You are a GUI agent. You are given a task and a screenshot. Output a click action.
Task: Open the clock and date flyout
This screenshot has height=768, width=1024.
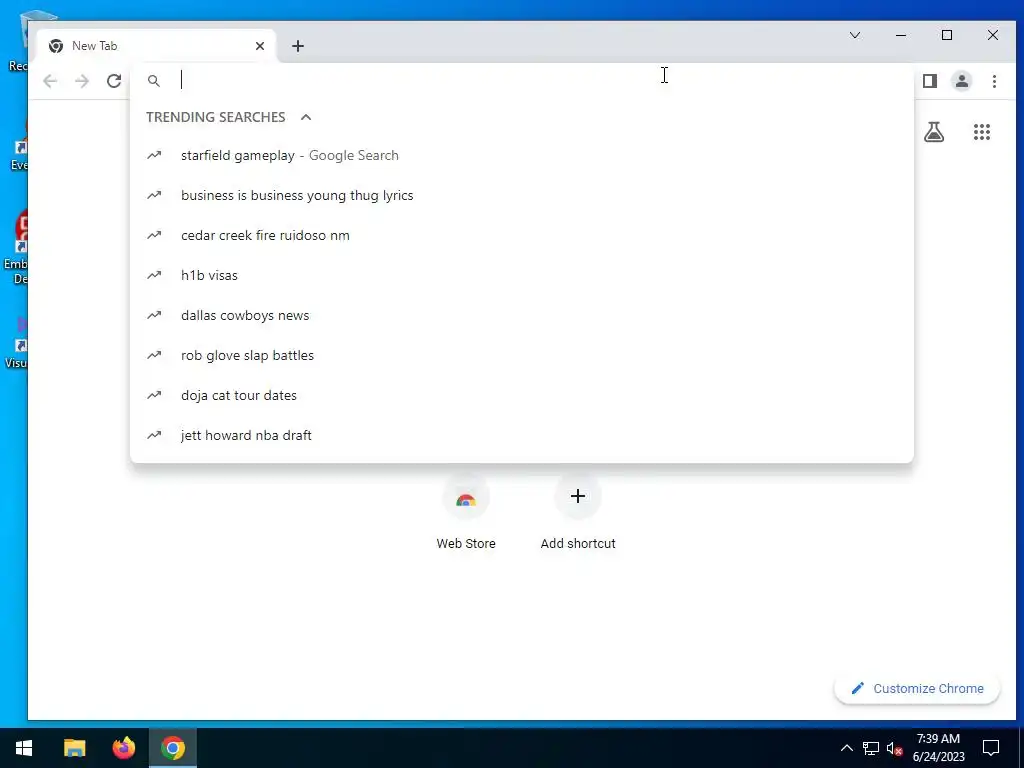coord(938,748)
